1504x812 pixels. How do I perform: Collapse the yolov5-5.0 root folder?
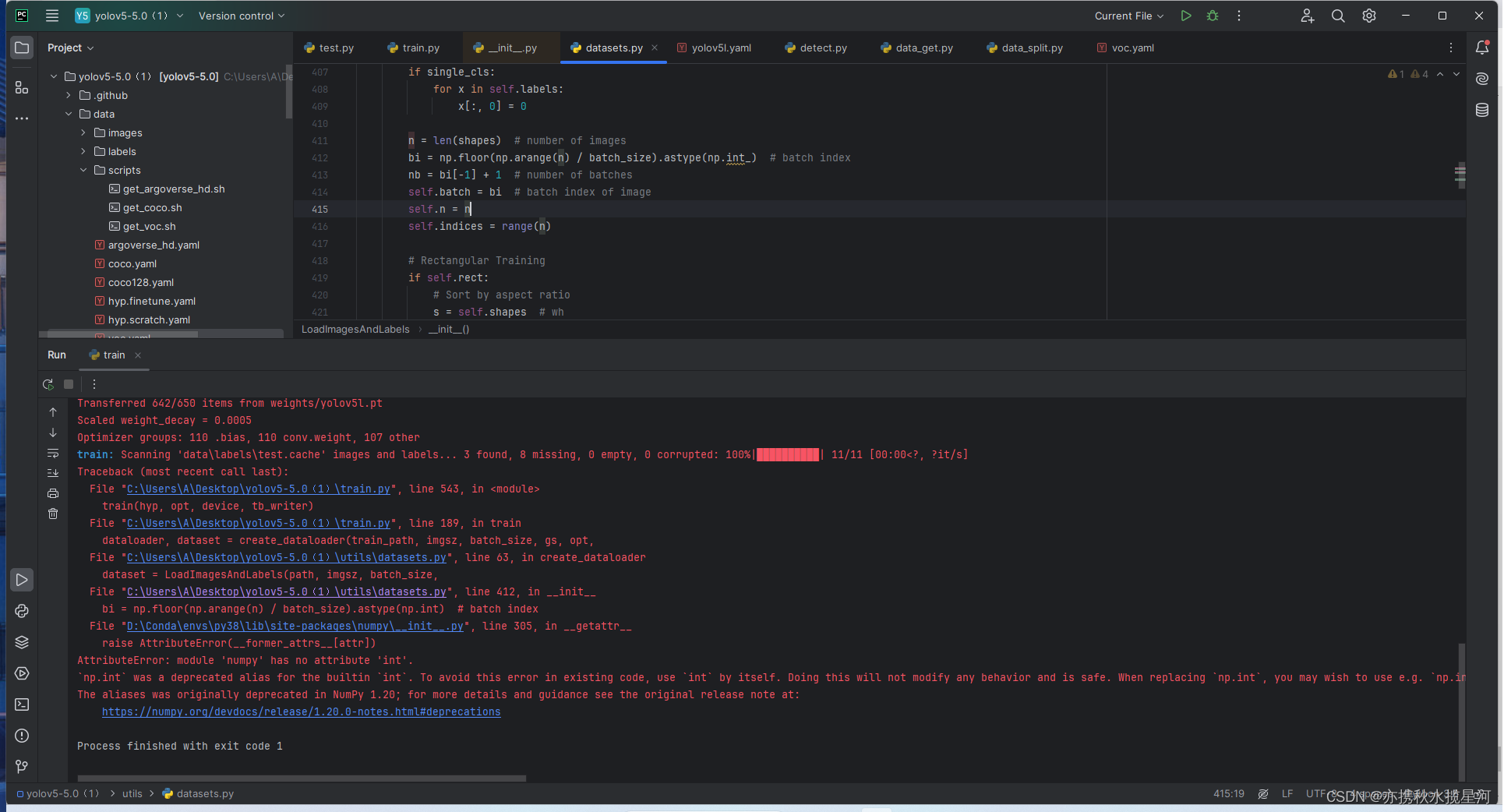[x=54, y=76]
